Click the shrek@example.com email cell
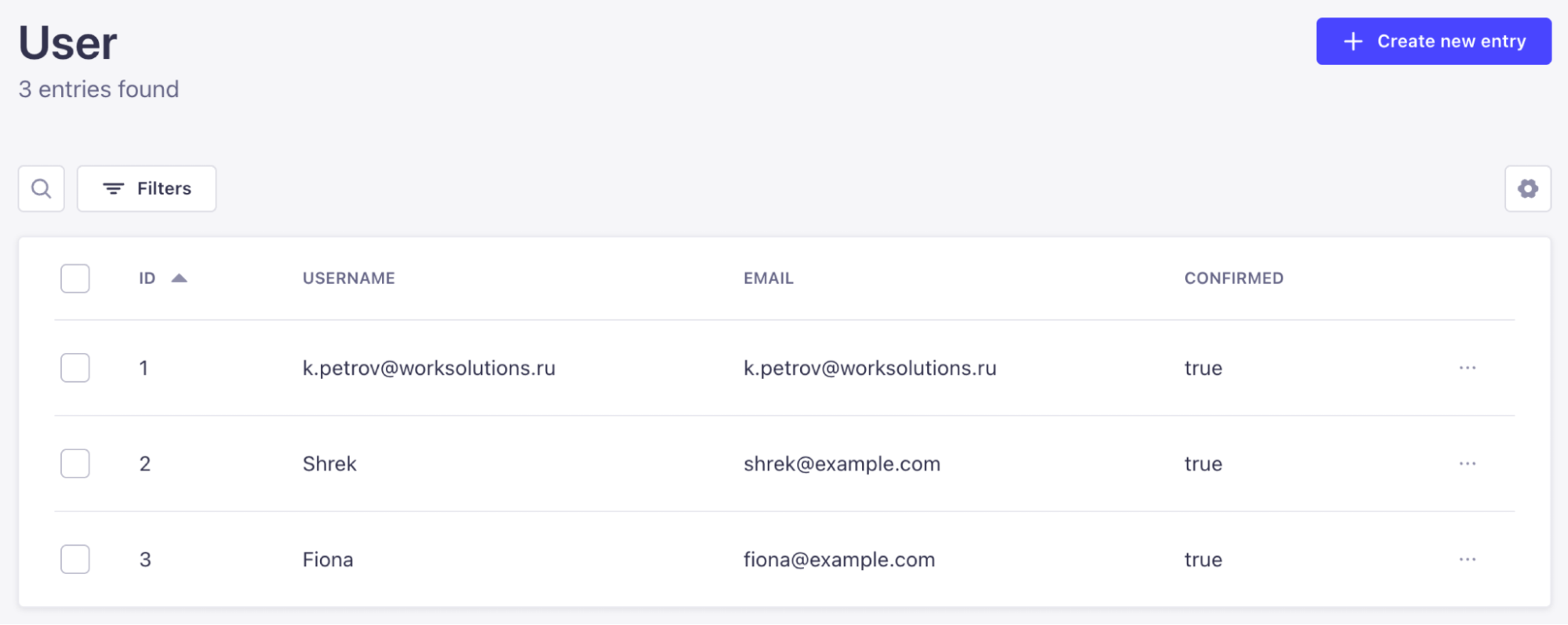This screenshot has width=1568, height=625. [841, 463]
